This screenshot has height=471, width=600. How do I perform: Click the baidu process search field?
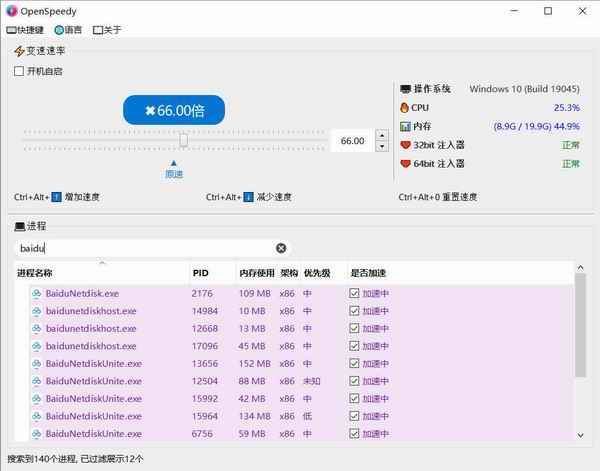click(x=145, y=248)
